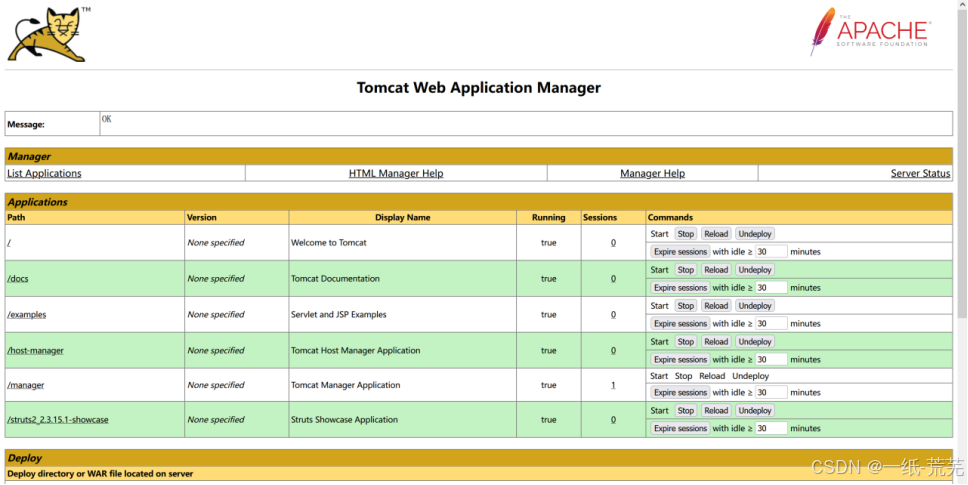Open the /host-manager application path
This screenshot has height=485, width=968.
(x=35, y=350)
